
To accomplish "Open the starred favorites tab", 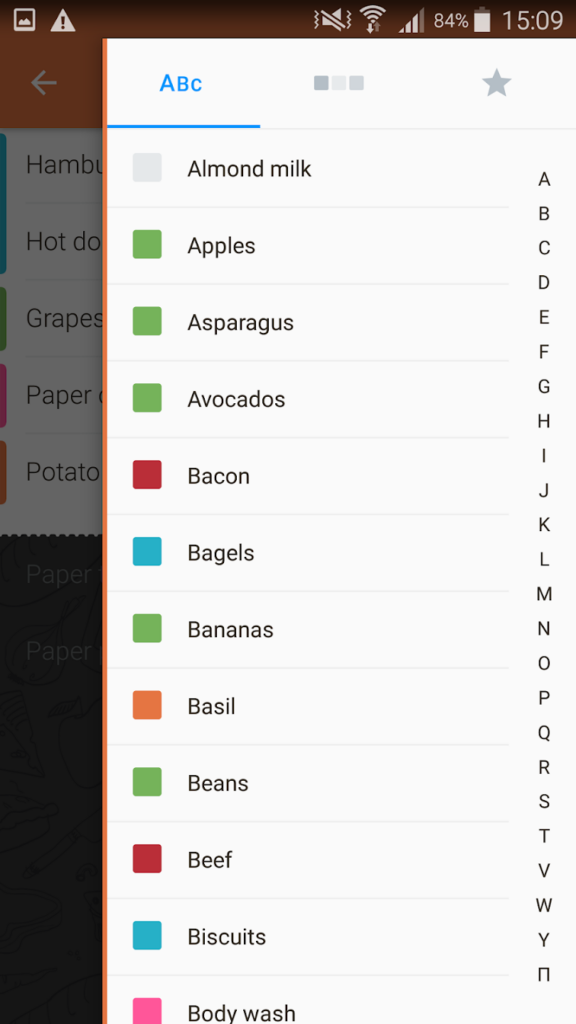I will 496,83.
